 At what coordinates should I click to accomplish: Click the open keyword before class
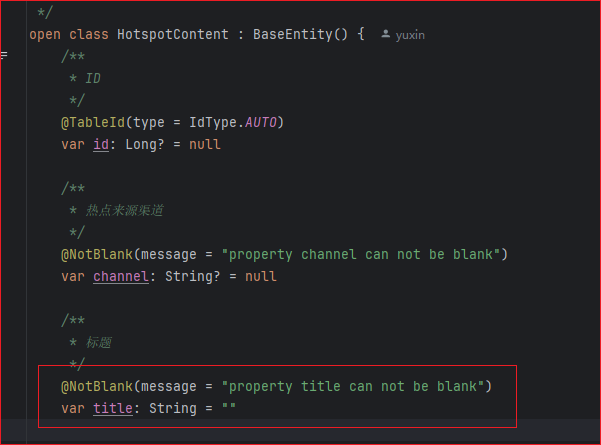44,35
